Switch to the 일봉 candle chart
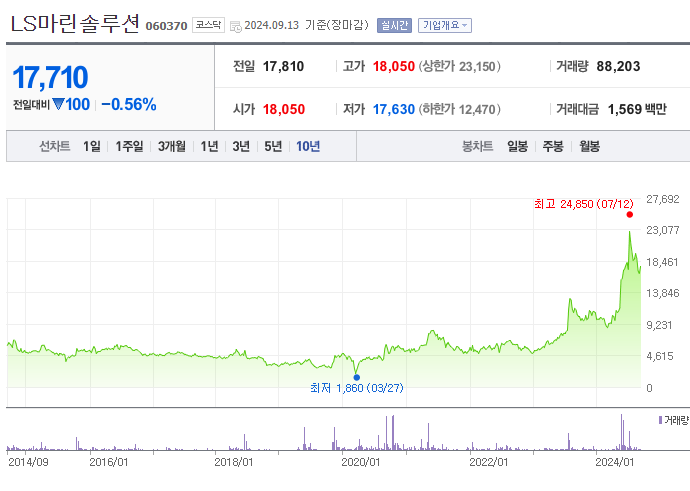Image resolution: width=690 pixels, height=491 pixels. pos(518,146)
